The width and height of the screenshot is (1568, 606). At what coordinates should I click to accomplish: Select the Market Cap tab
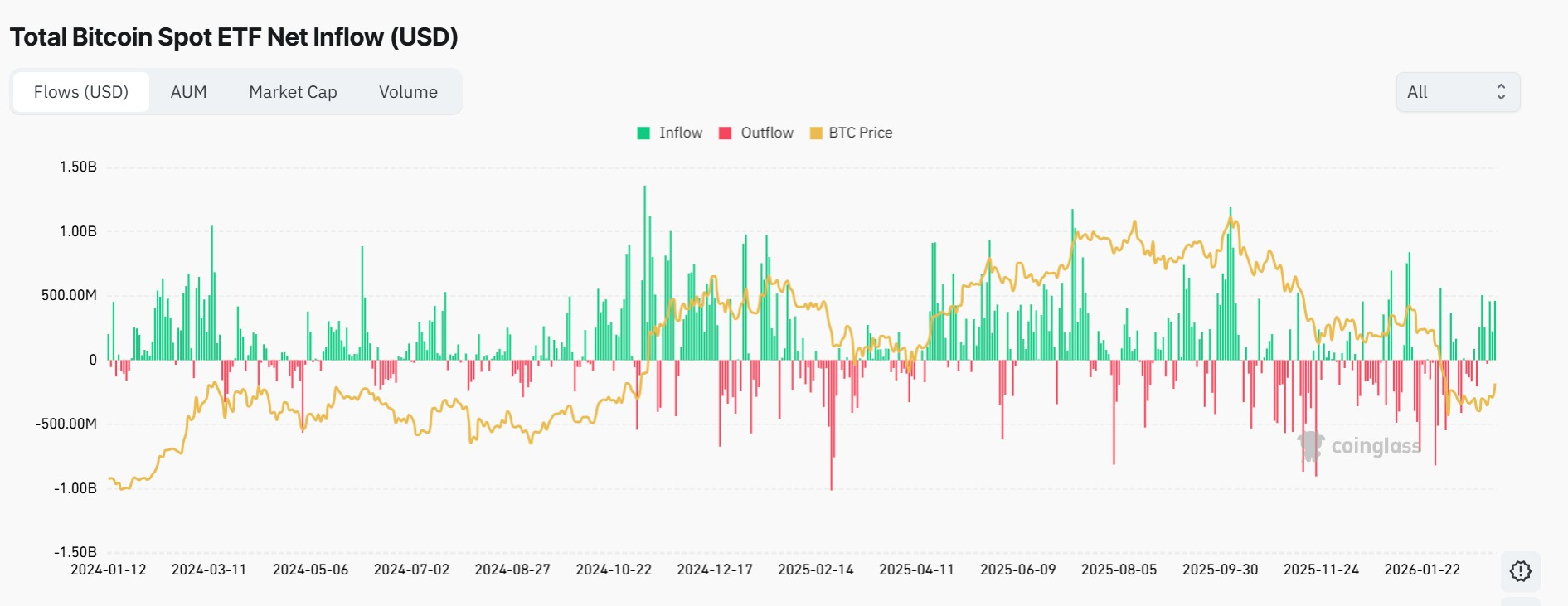(293, 92)
